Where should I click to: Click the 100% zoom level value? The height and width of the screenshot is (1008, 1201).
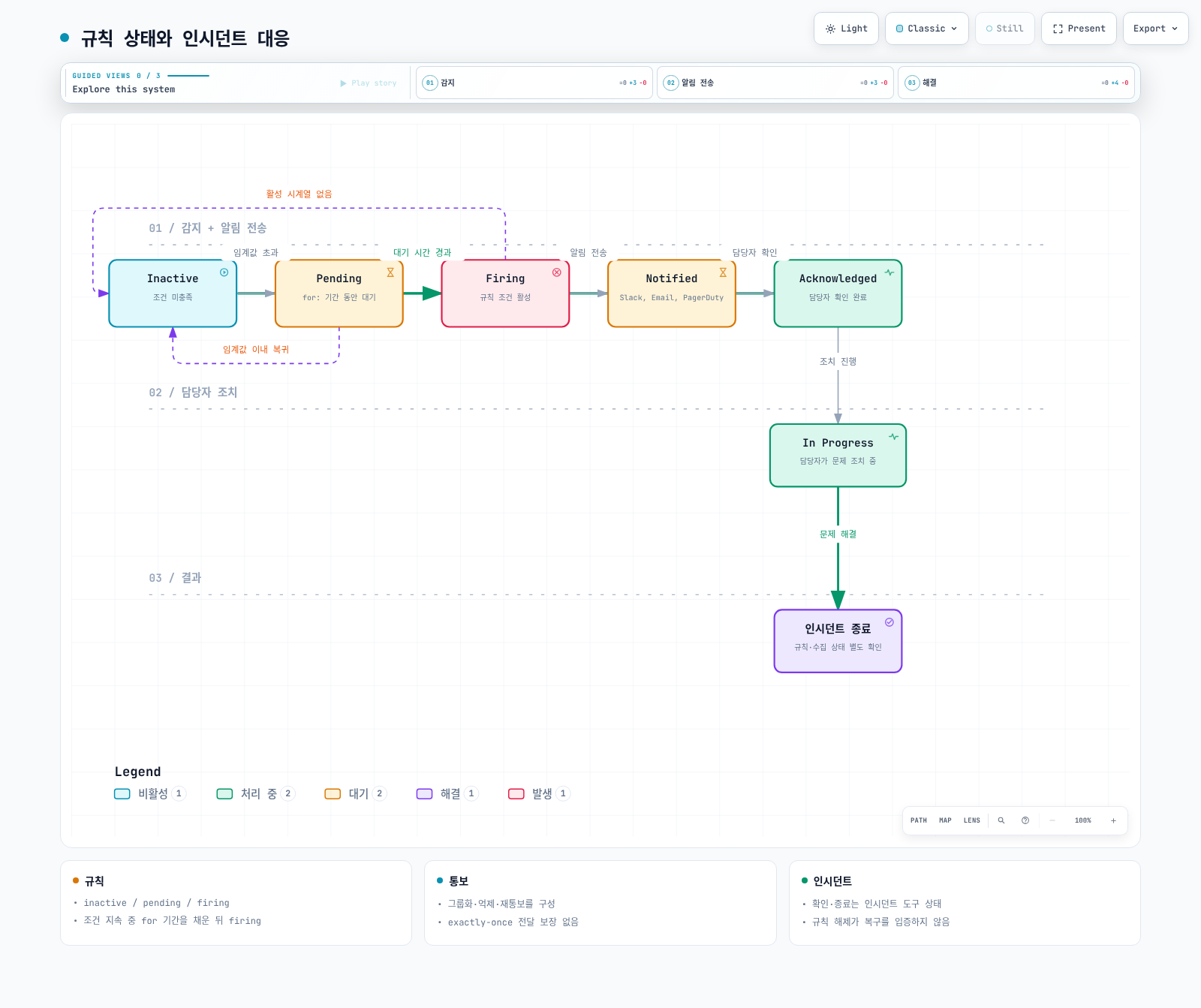[x=1082, y=820]
